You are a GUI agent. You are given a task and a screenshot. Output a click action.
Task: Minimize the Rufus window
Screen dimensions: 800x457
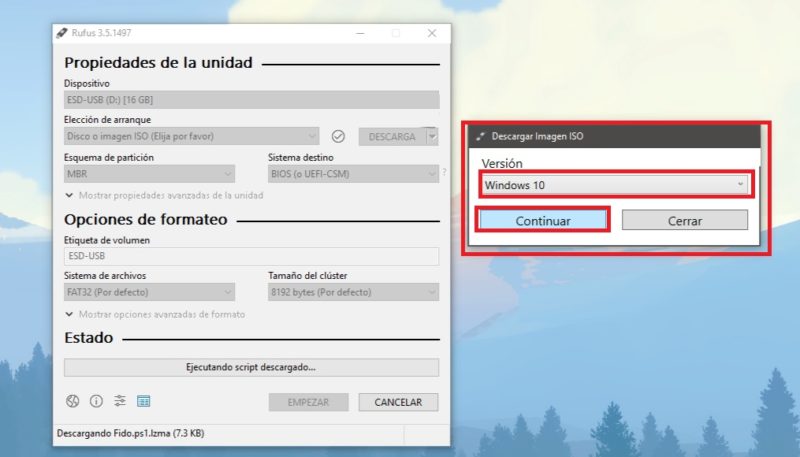(360, 33)
